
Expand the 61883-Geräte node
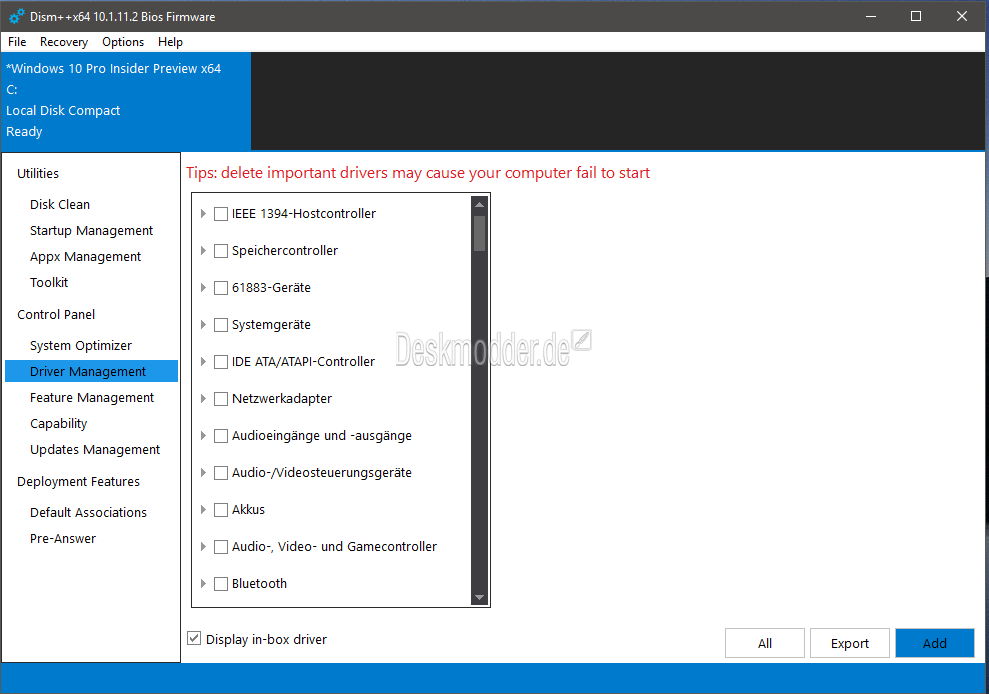pyautogui.click(x=203, y=288)
